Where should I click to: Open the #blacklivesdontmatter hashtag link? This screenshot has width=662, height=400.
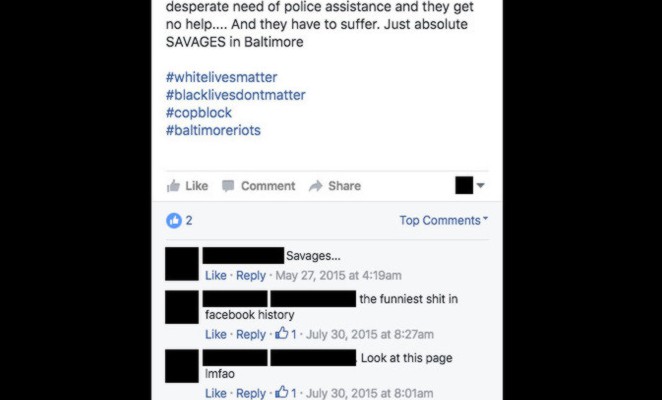pyautogui.click(x=236, y=95)
